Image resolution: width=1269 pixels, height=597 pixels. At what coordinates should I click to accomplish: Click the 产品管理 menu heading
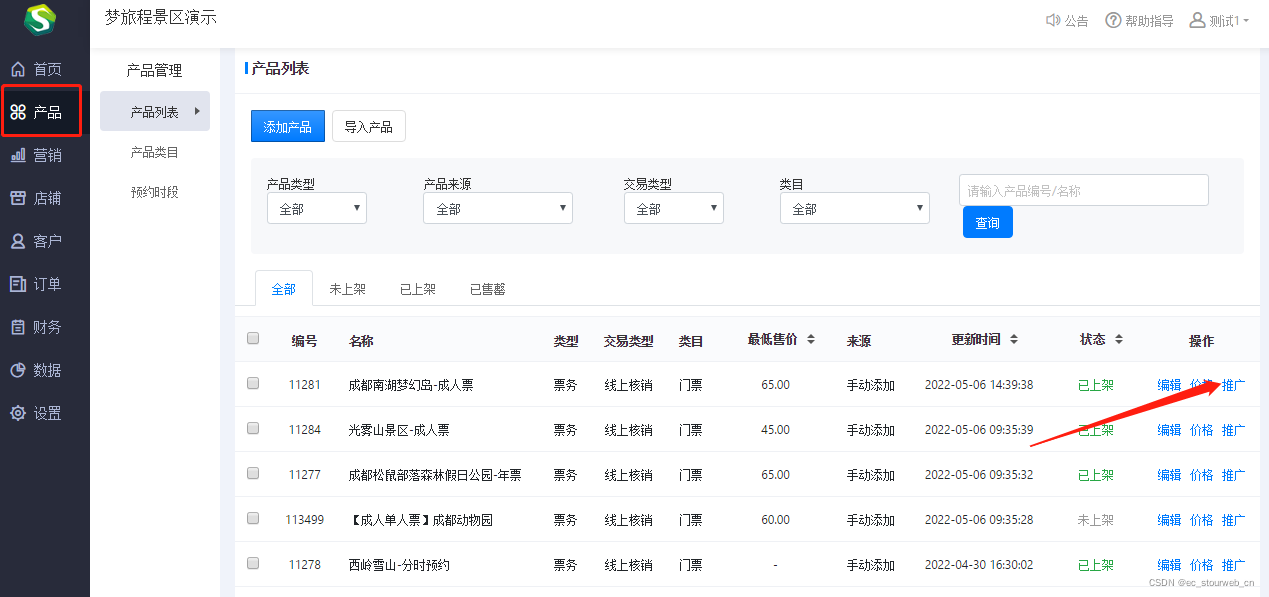(155, 71)
